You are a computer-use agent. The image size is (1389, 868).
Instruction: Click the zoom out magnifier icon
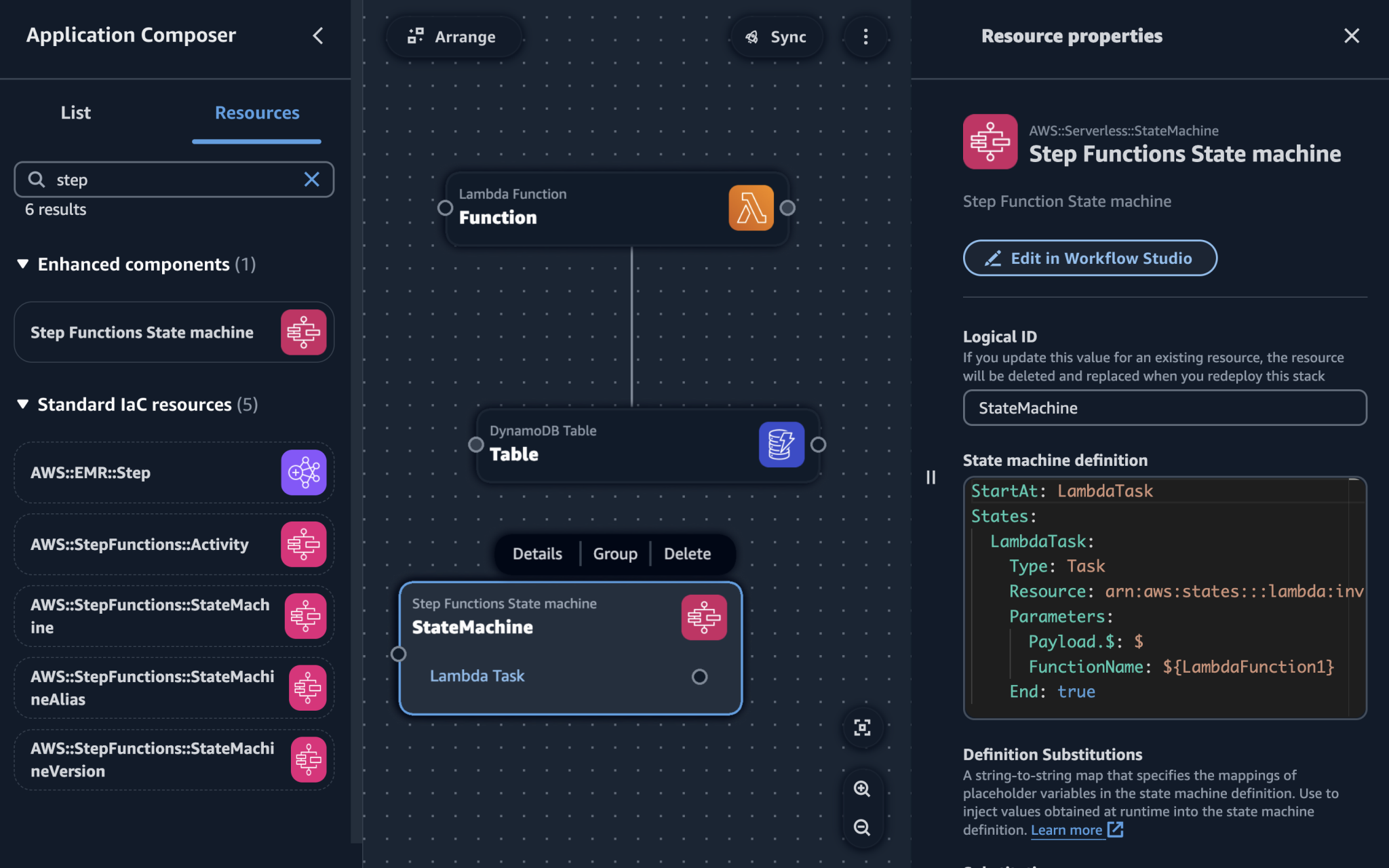point(862,827)
